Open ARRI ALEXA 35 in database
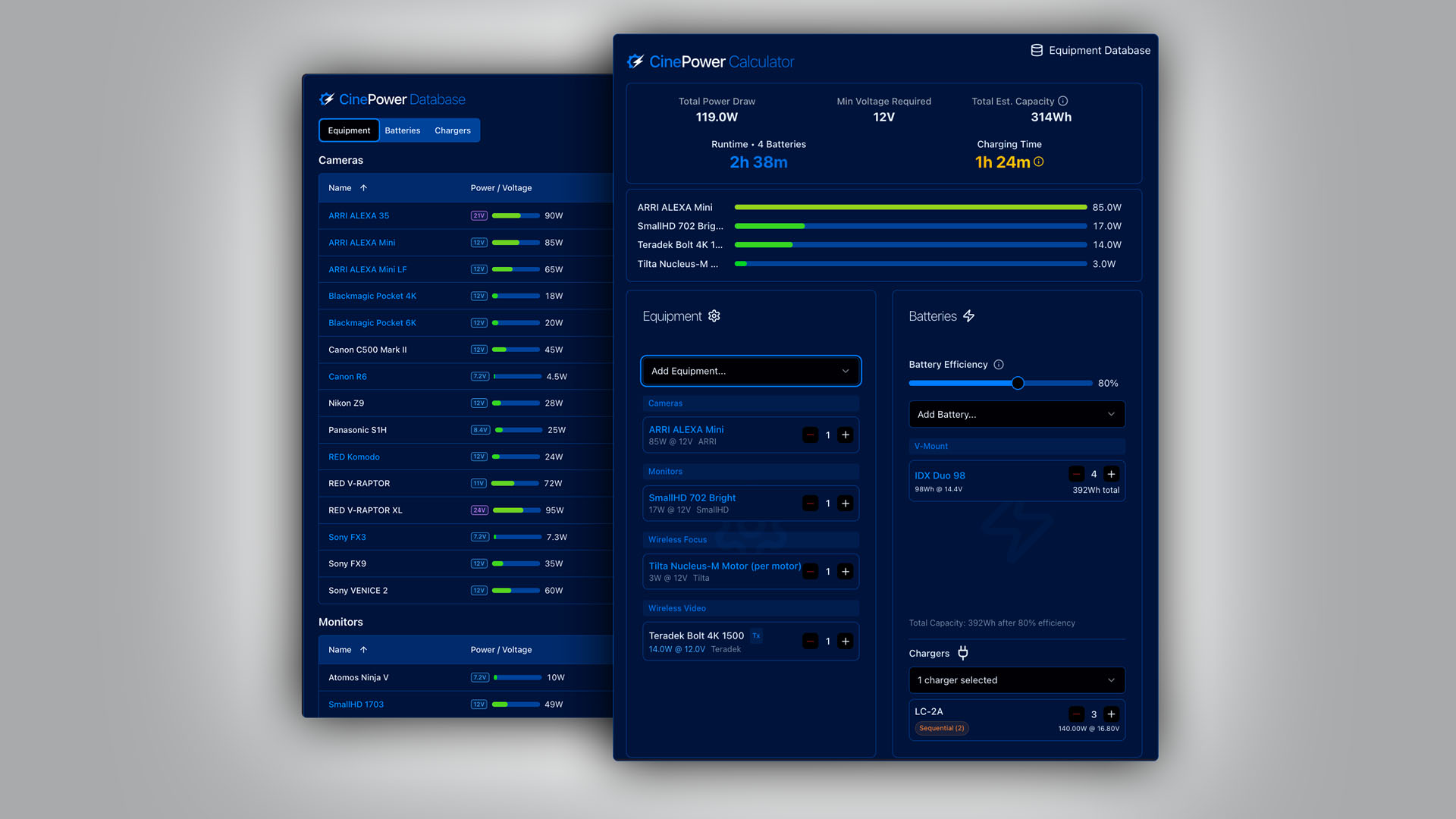Image resolution: width=1456 pixels, height=819 pixels. 359,215
